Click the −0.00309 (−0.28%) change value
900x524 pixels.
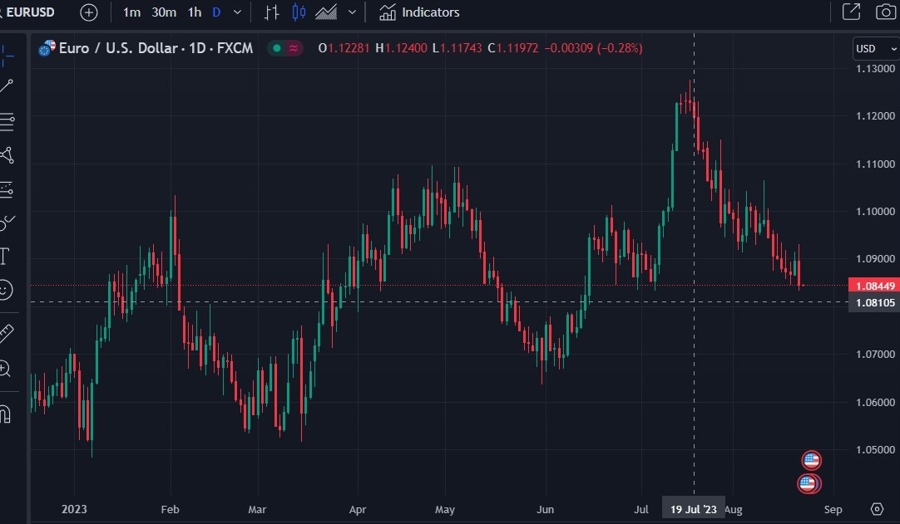(593, 48)
